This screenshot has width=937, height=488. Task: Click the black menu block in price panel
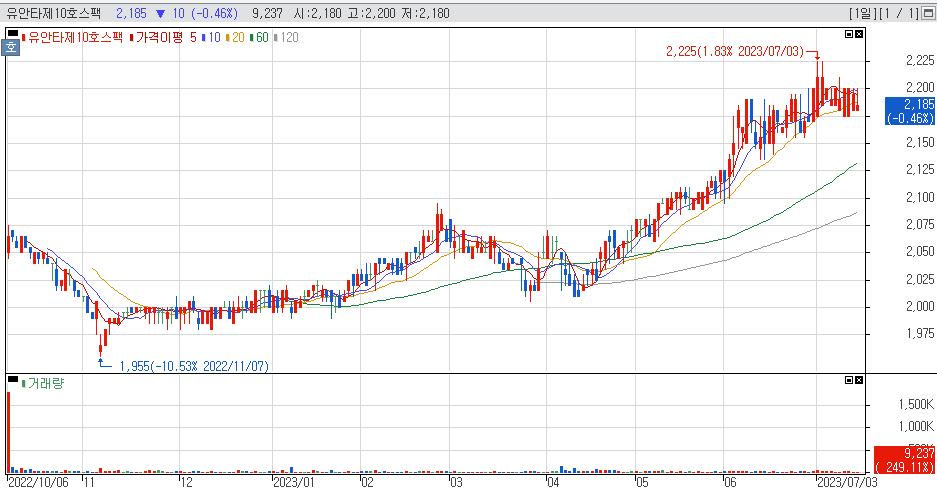pyautogui.click(x=13, y=32)
